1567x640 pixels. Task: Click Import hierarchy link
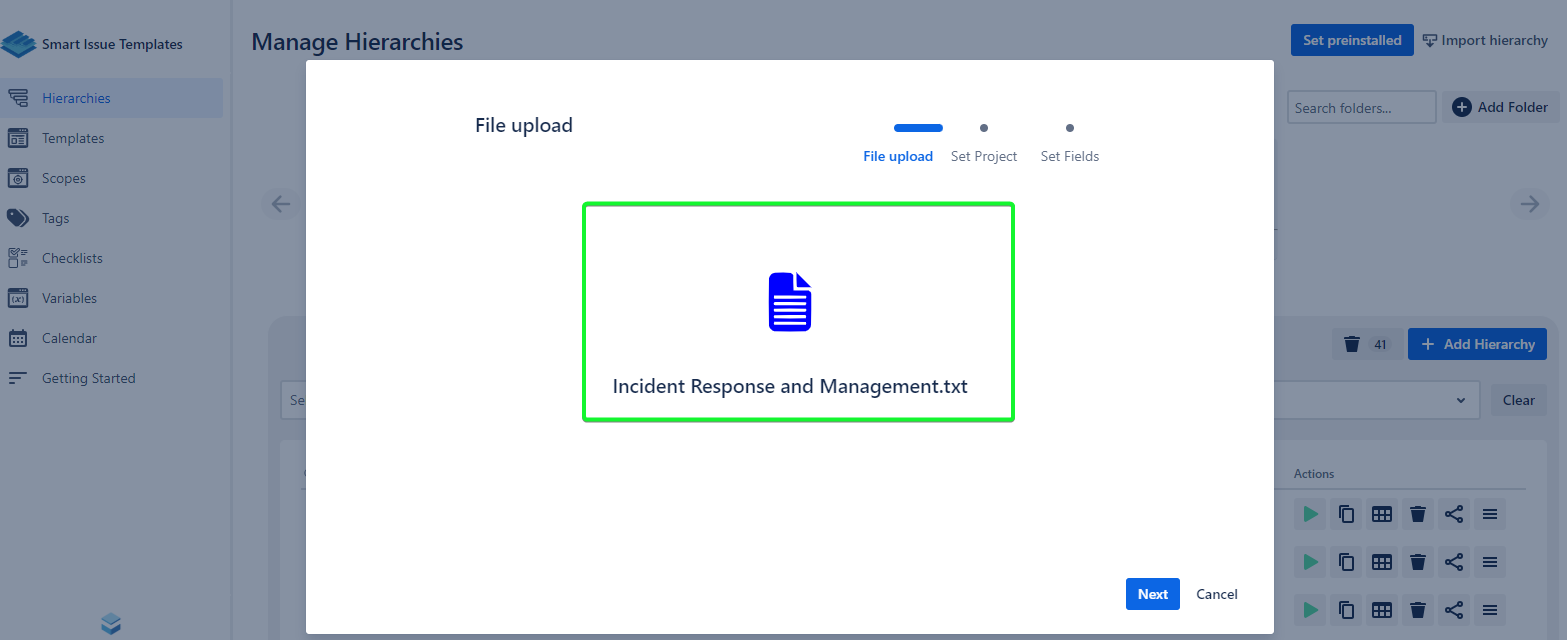1484,40
